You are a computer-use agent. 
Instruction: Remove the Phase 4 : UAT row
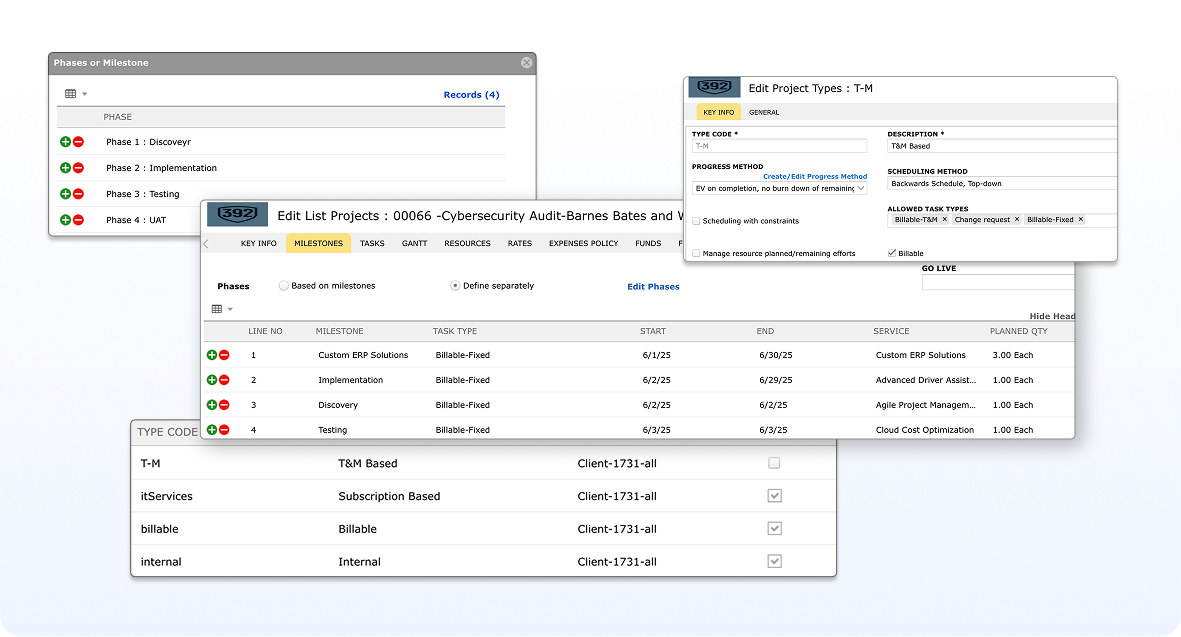click(78, 220)
